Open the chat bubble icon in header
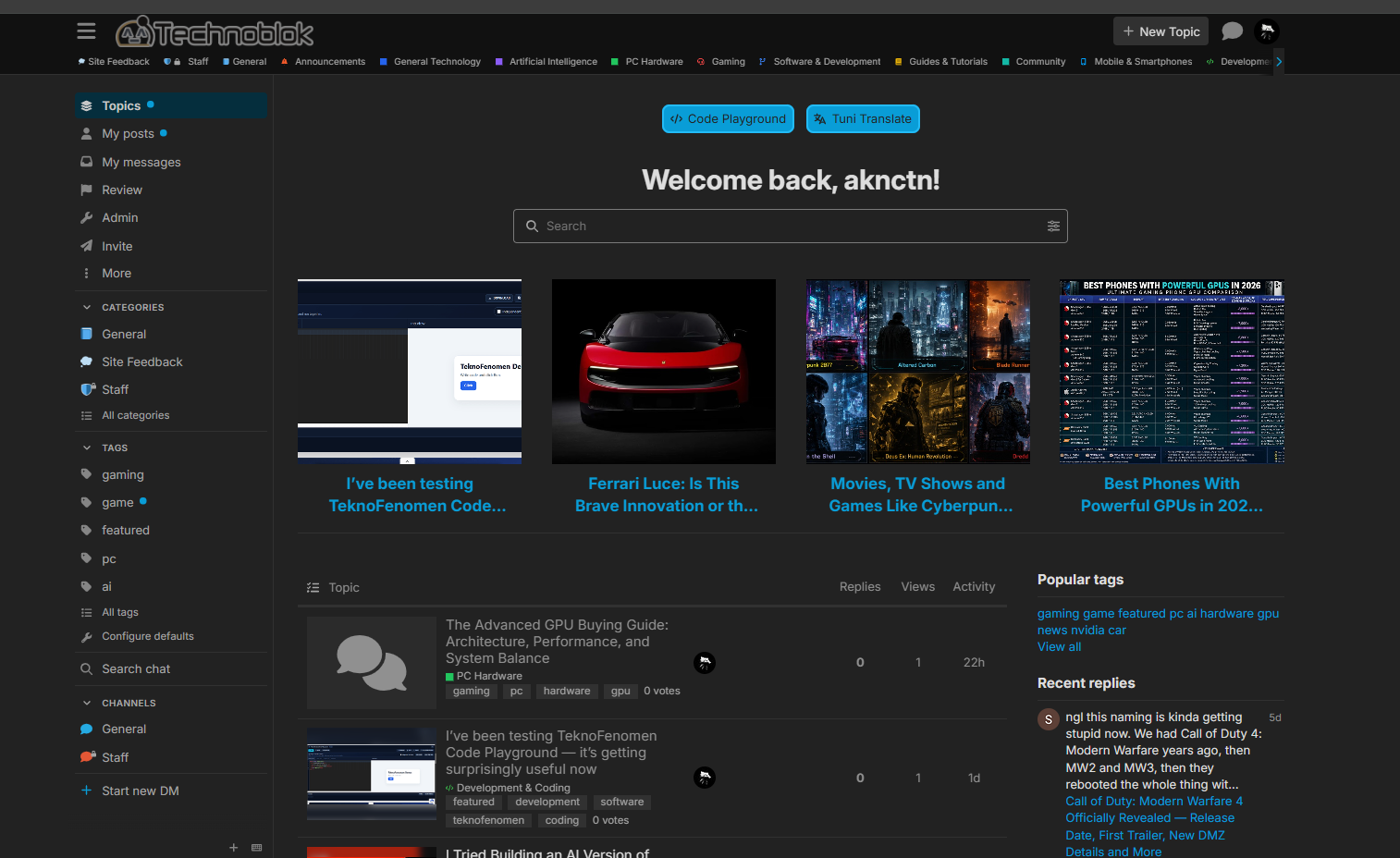Viewport: 1400px width, 858px height. click(1232, 31)
